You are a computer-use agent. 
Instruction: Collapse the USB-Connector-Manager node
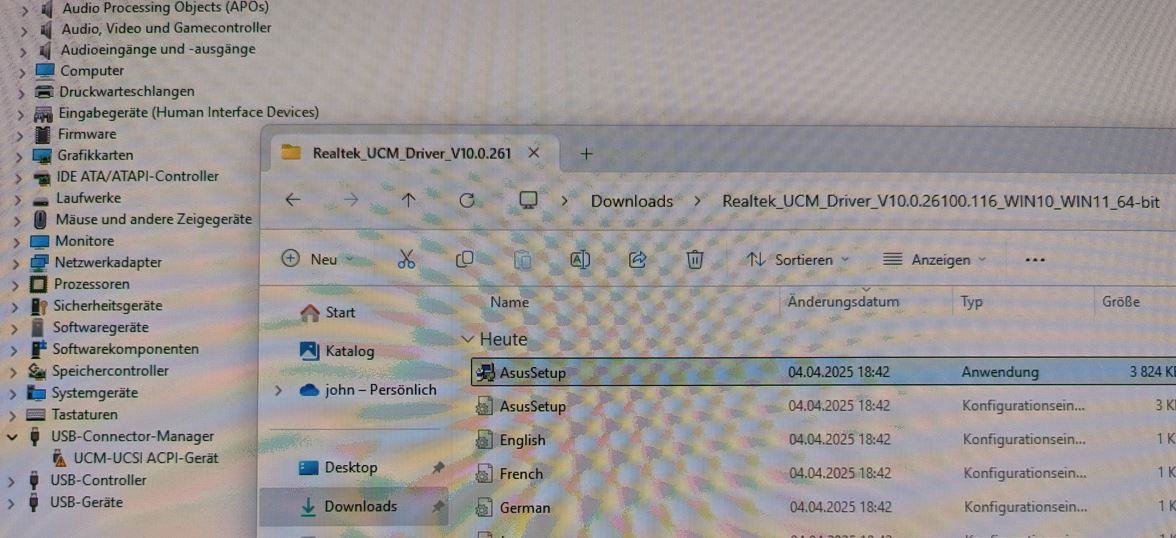[x=14, y=437]
